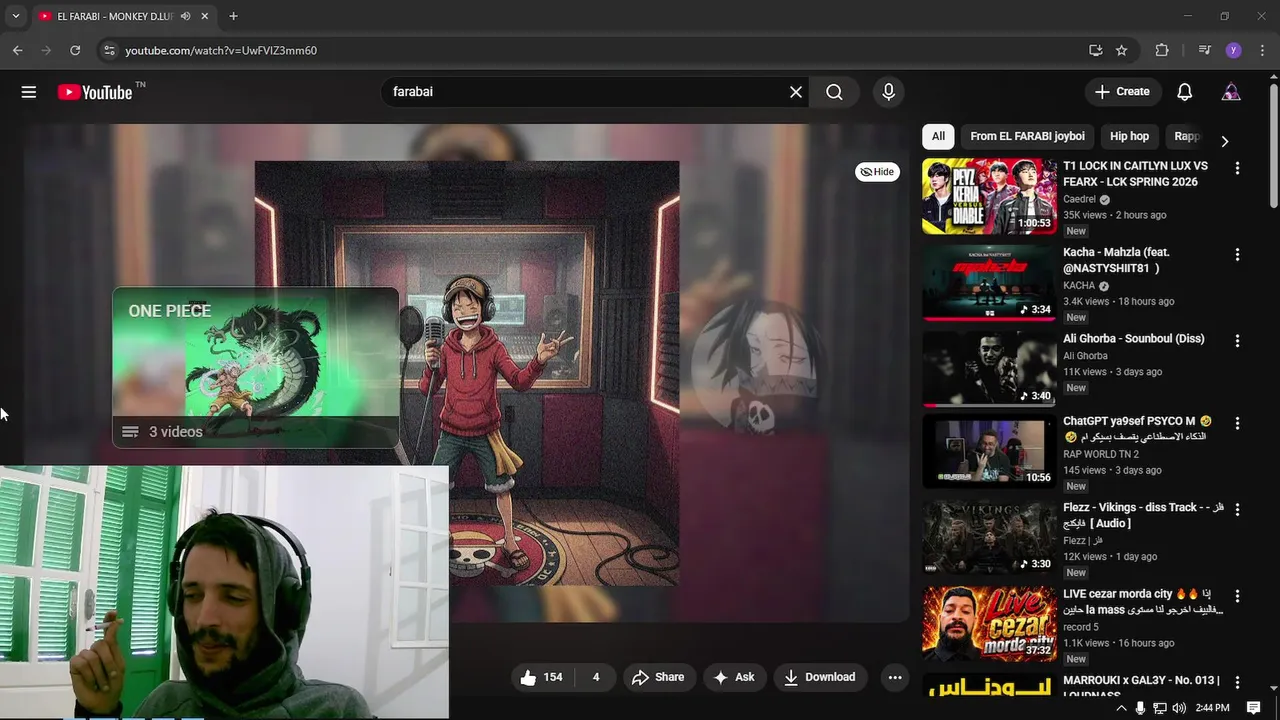
Task: Install YouTube app from address bar icon
Action: (x=1095, y=50)
